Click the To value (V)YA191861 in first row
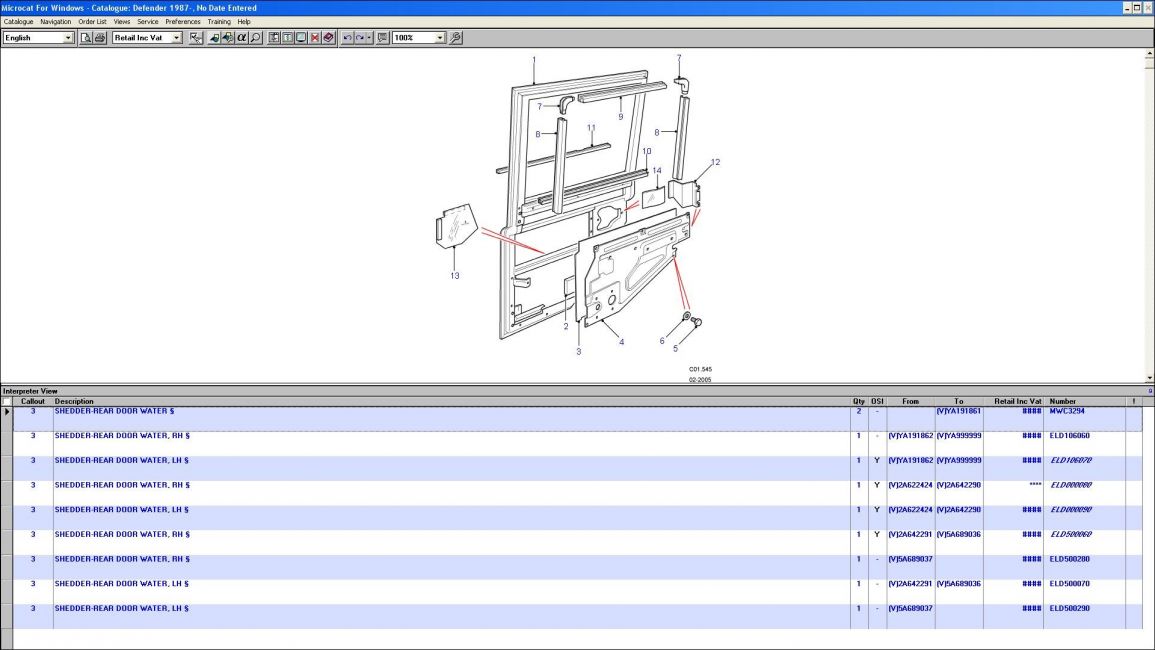The width and height of the screenshot is (1155, 650). tap(958, 411)
